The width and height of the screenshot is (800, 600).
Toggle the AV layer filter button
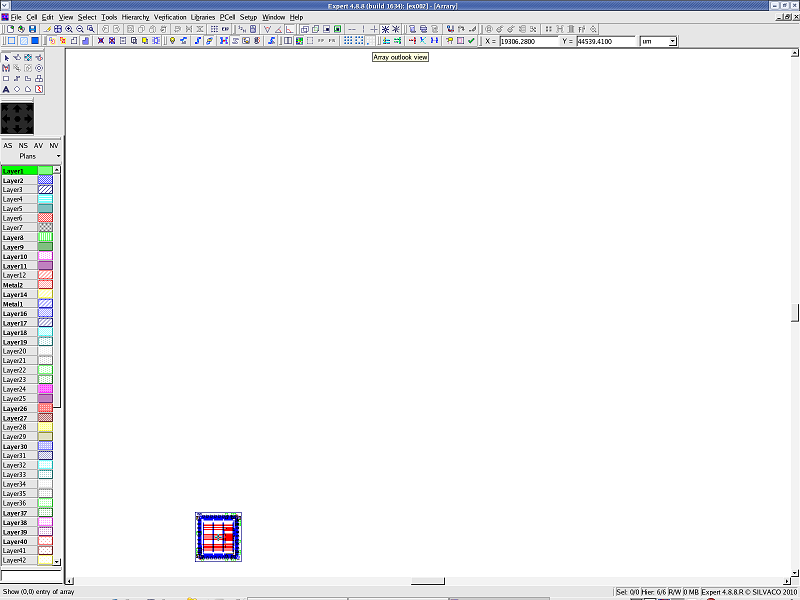(38, 146)
